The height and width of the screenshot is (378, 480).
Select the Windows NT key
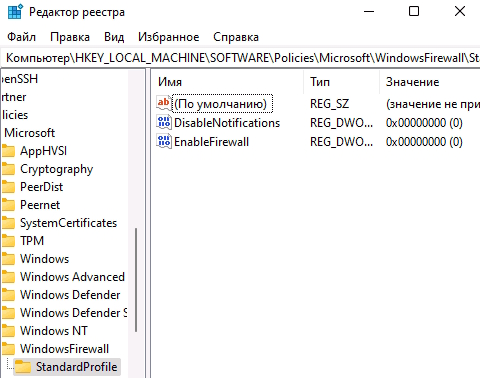[54, 331]
